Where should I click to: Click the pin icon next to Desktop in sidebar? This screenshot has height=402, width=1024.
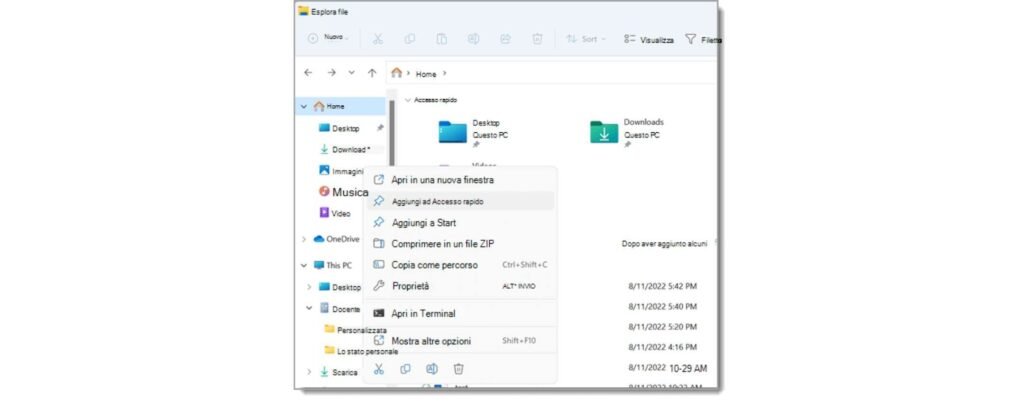380,128
